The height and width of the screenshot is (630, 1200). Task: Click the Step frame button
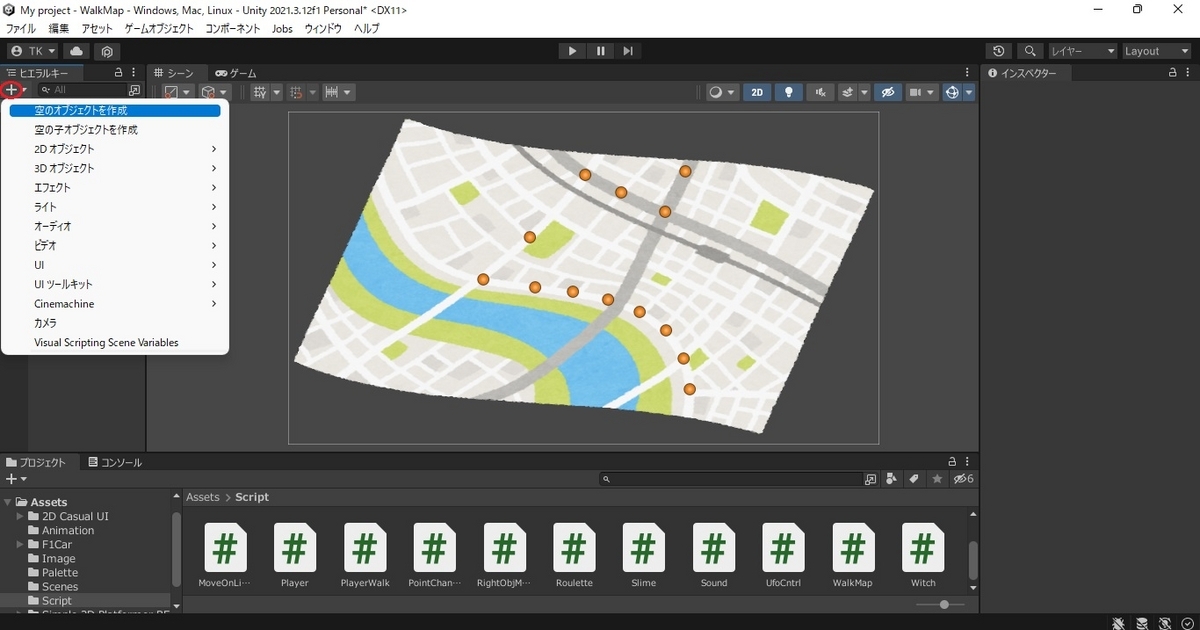tap(628, 51)
